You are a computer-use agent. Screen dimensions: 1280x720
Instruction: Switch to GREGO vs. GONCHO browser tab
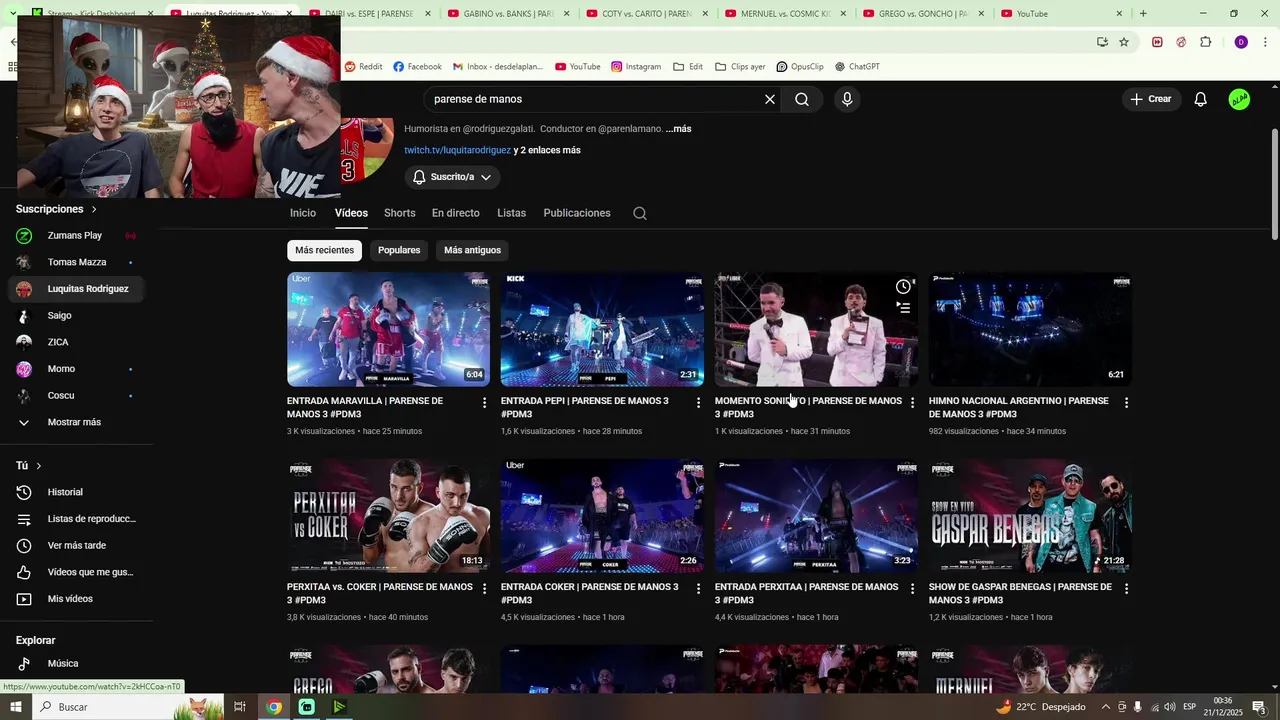pos(923,14)
